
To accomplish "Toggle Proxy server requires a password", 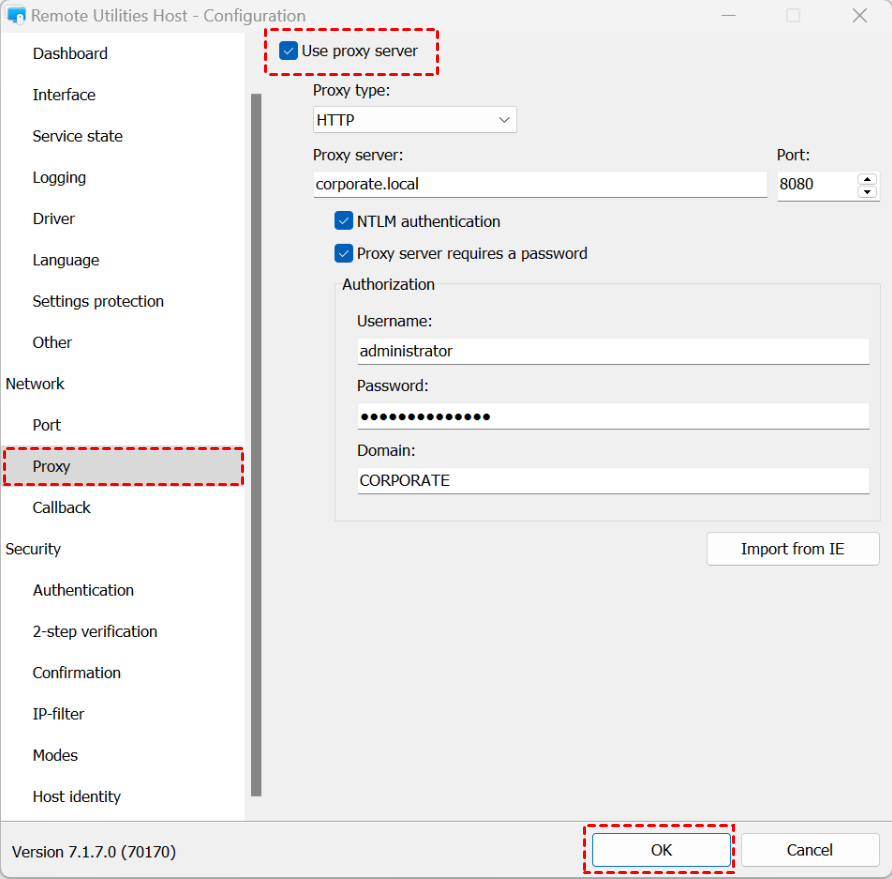I will 344,253.
